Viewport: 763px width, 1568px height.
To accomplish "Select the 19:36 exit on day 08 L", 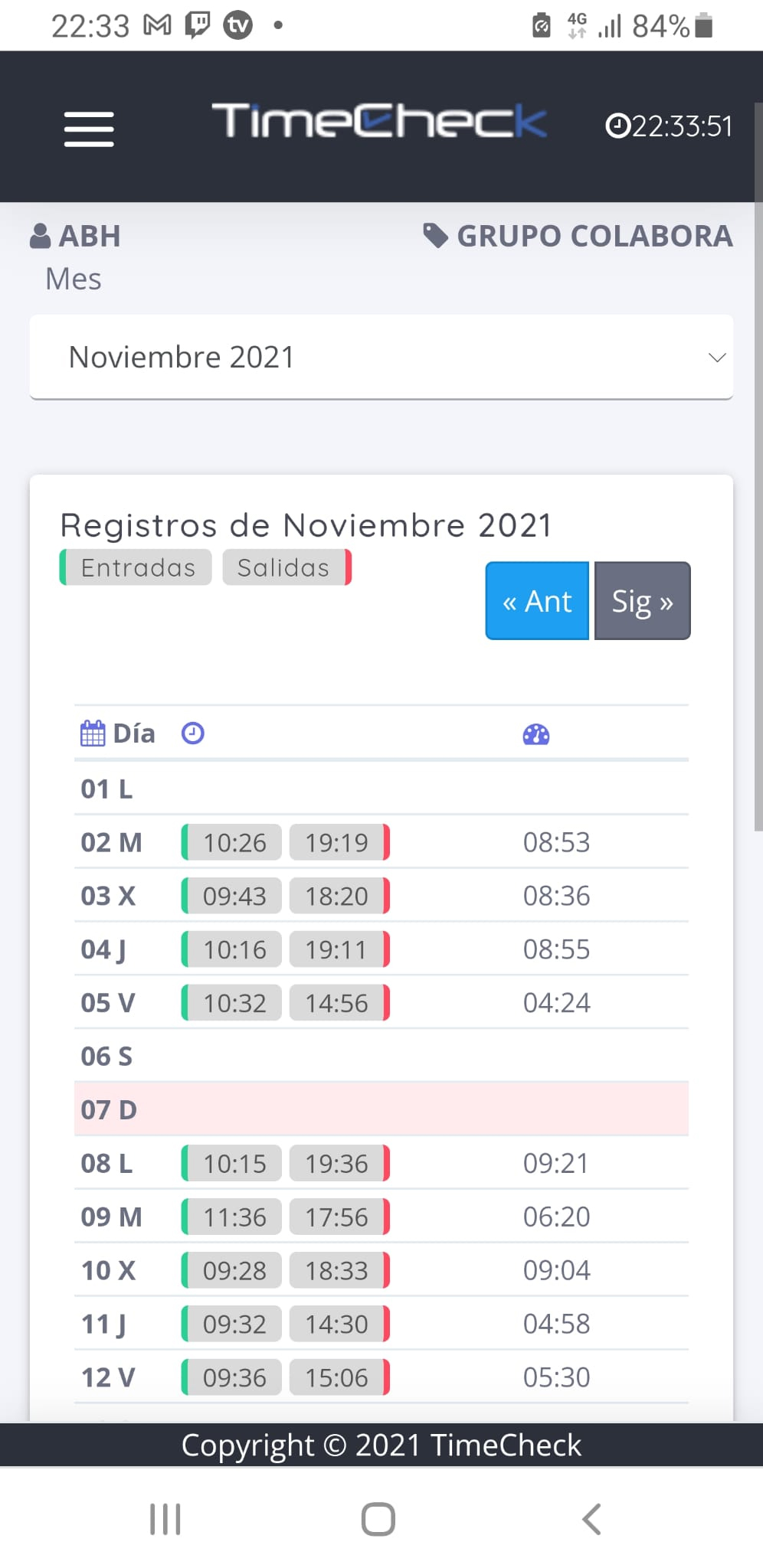I will pyautogui.click(x=338, y=1163).
